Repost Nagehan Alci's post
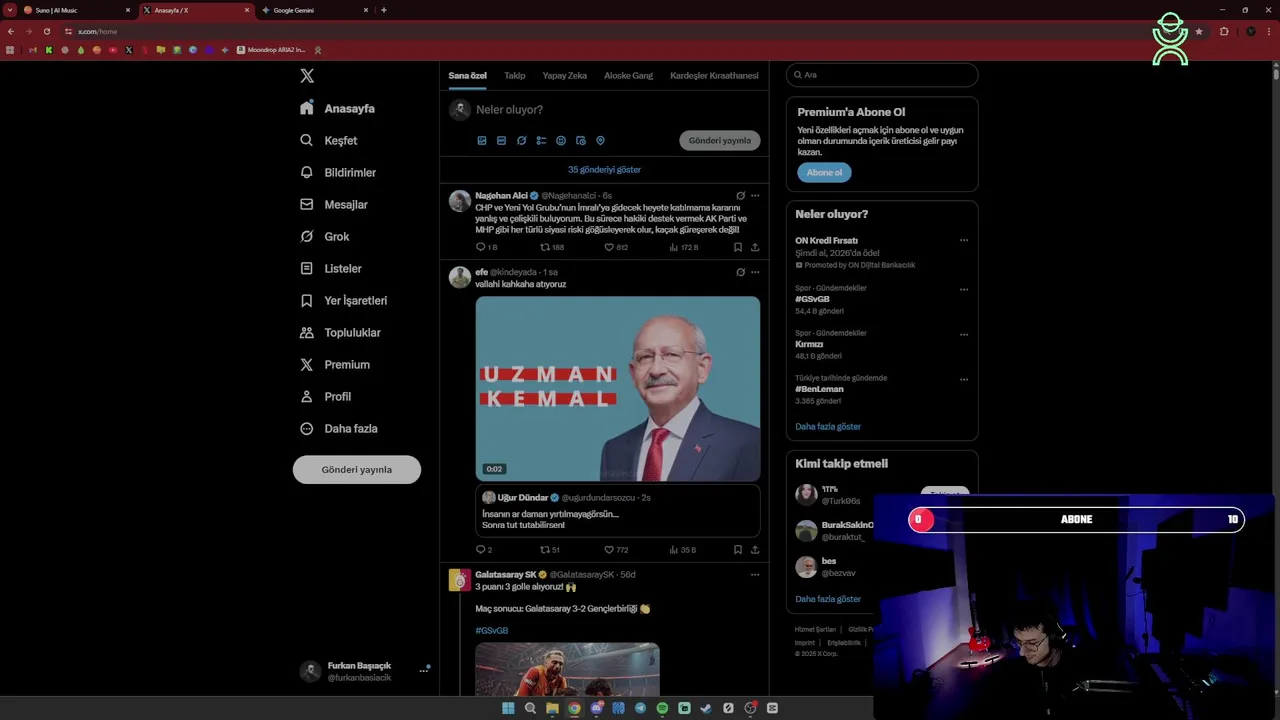 (x=552, y=247)
